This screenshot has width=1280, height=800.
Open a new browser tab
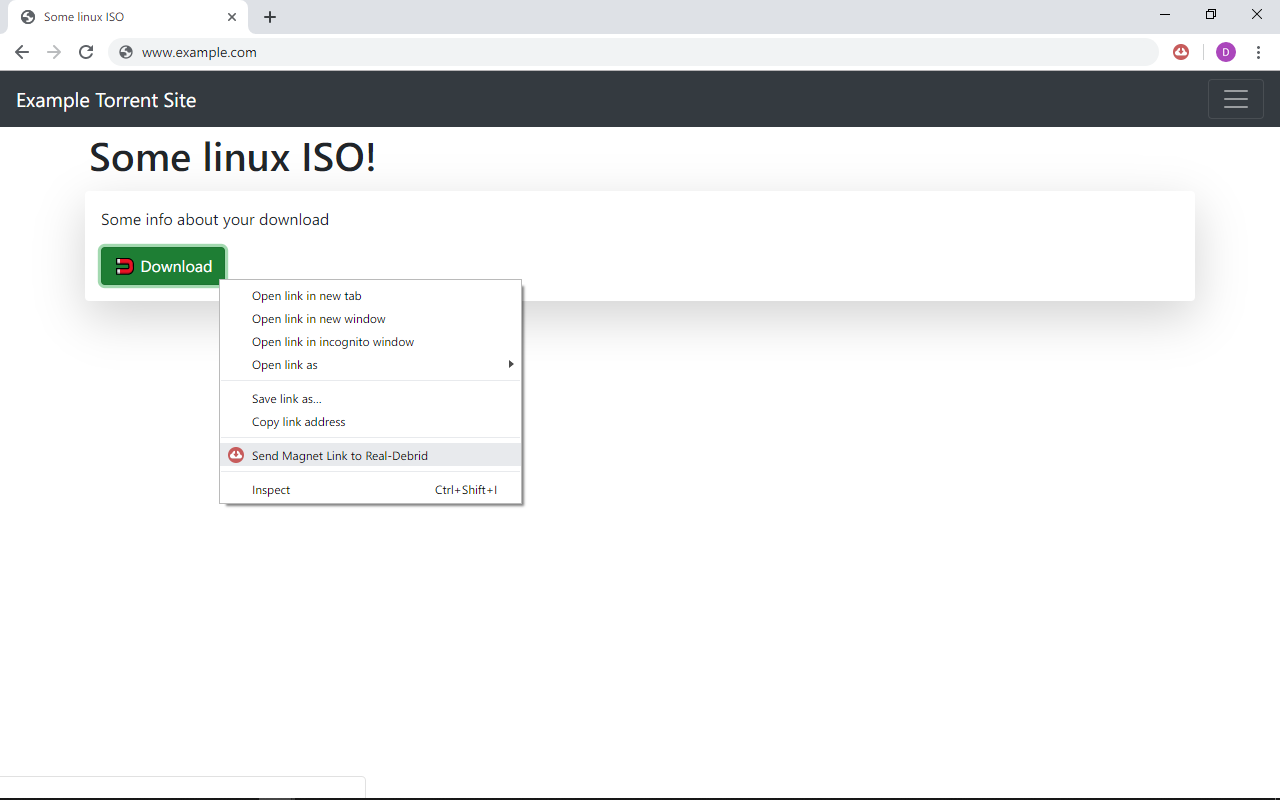[x=269, y=17]
